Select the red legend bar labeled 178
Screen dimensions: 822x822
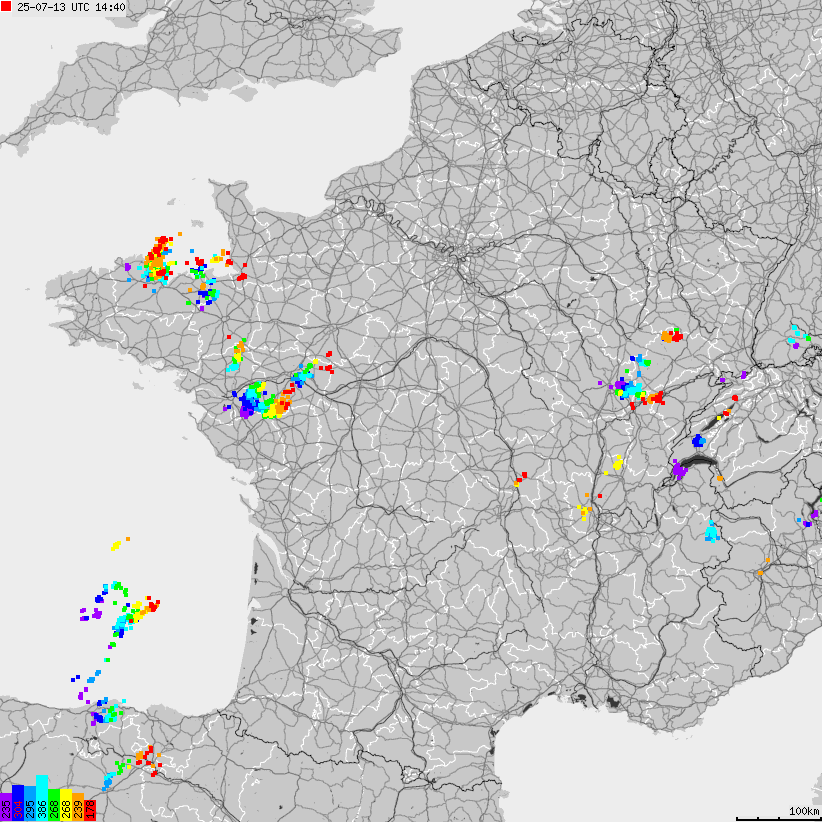click(x=90, y=810)
